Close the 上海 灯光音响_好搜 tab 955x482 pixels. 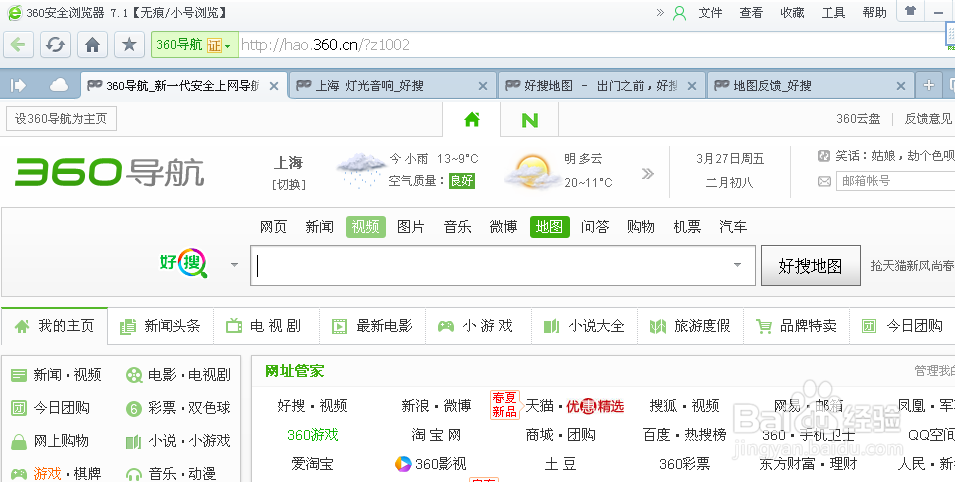(483, 87)
